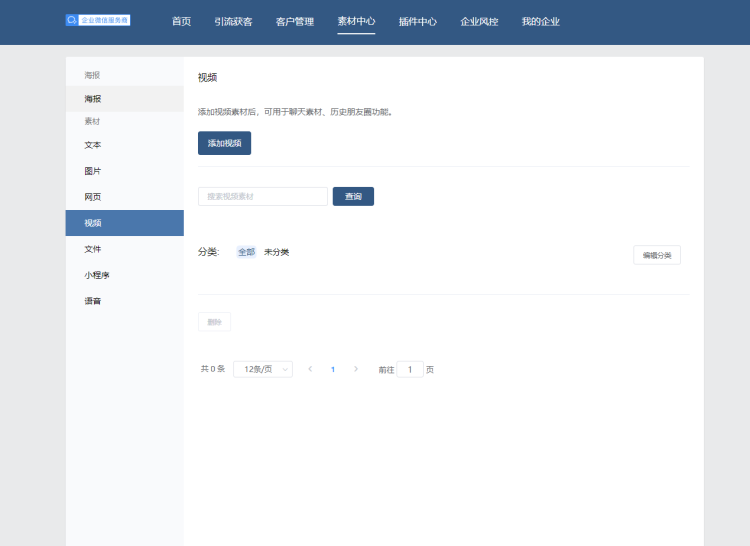Click the 前往 page number input box
The width and height of the screenshot is (750, 546).
(x=410, y=369)
